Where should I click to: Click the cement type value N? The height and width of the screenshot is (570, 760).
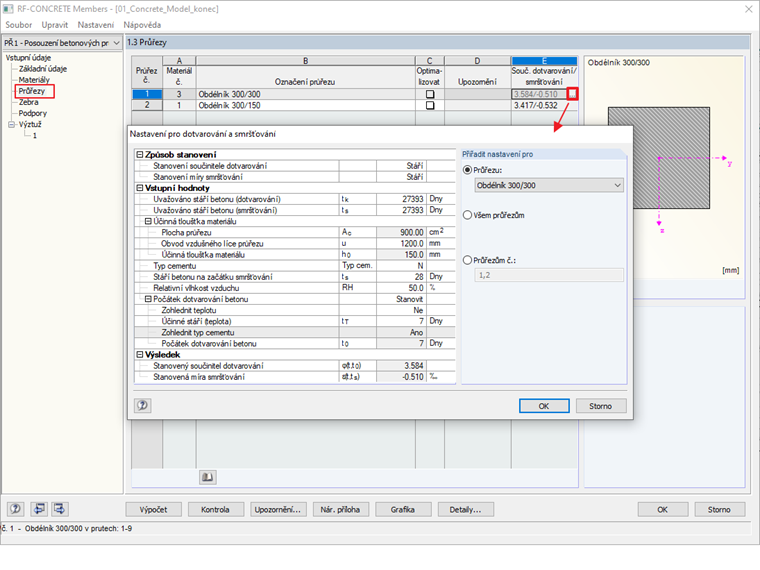(401, 266)
